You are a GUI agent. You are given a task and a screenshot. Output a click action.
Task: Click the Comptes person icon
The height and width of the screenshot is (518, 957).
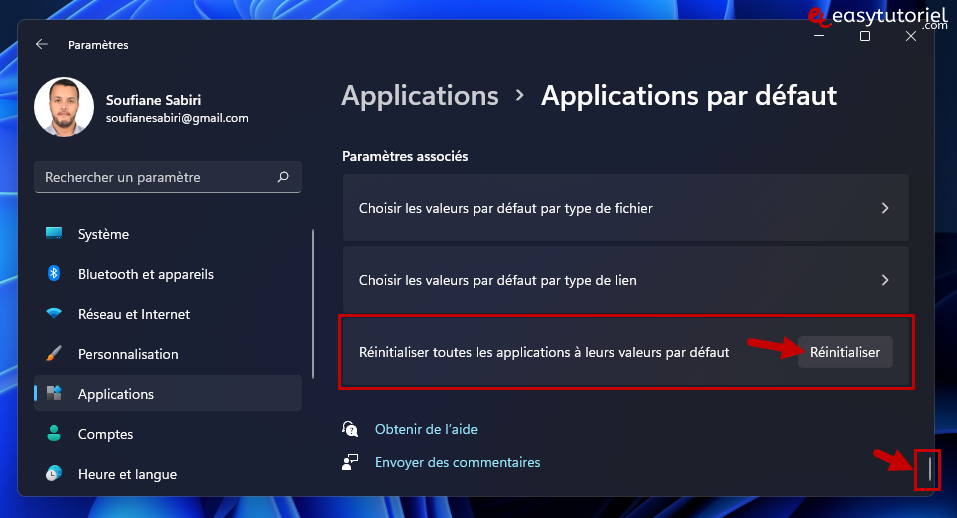click(x=54, y=433)
